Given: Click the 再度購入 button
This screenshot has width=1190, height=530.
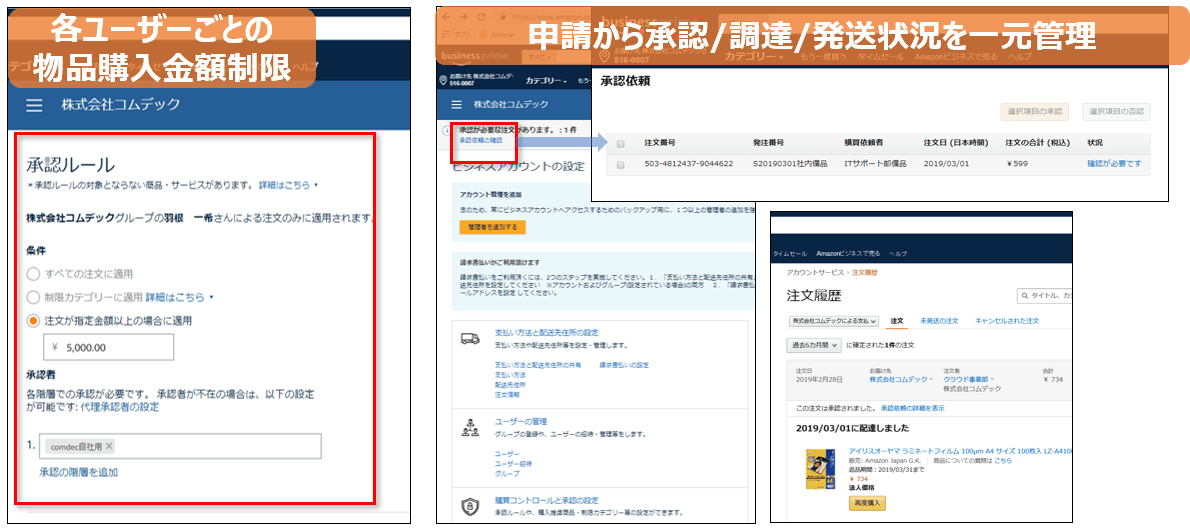Looking at the screenshot, I should tap(867, 503).
